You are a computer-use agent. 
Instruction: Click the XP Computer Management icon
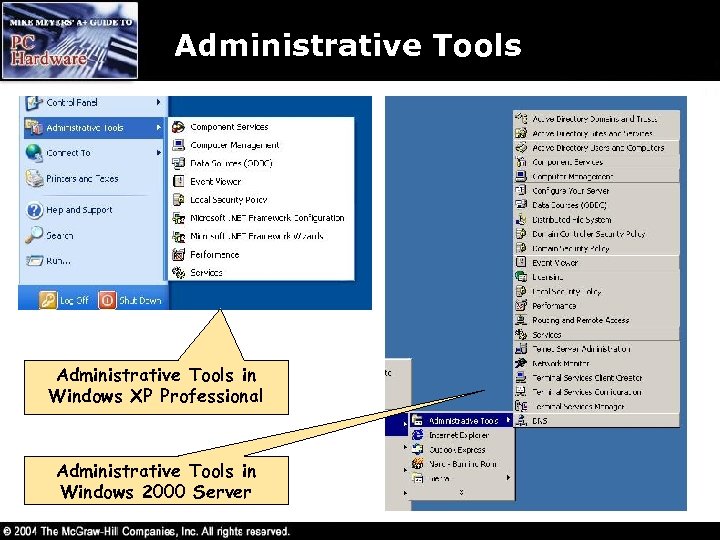(x=178, y=145)
